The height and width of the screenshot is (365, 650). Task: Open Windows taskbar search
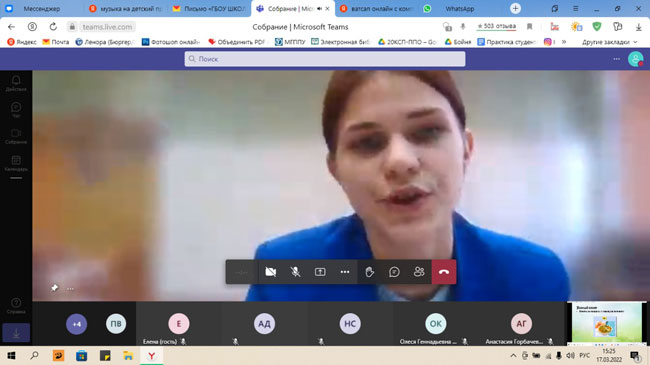coord(34,355)
